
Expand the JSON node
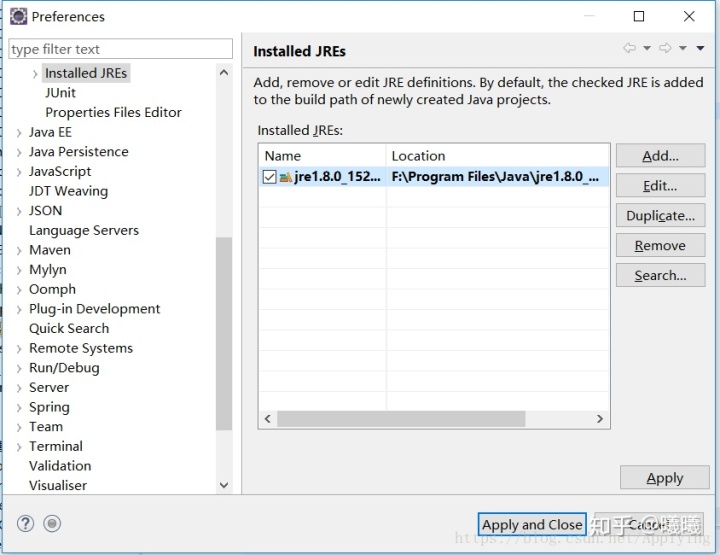(19, 211)
